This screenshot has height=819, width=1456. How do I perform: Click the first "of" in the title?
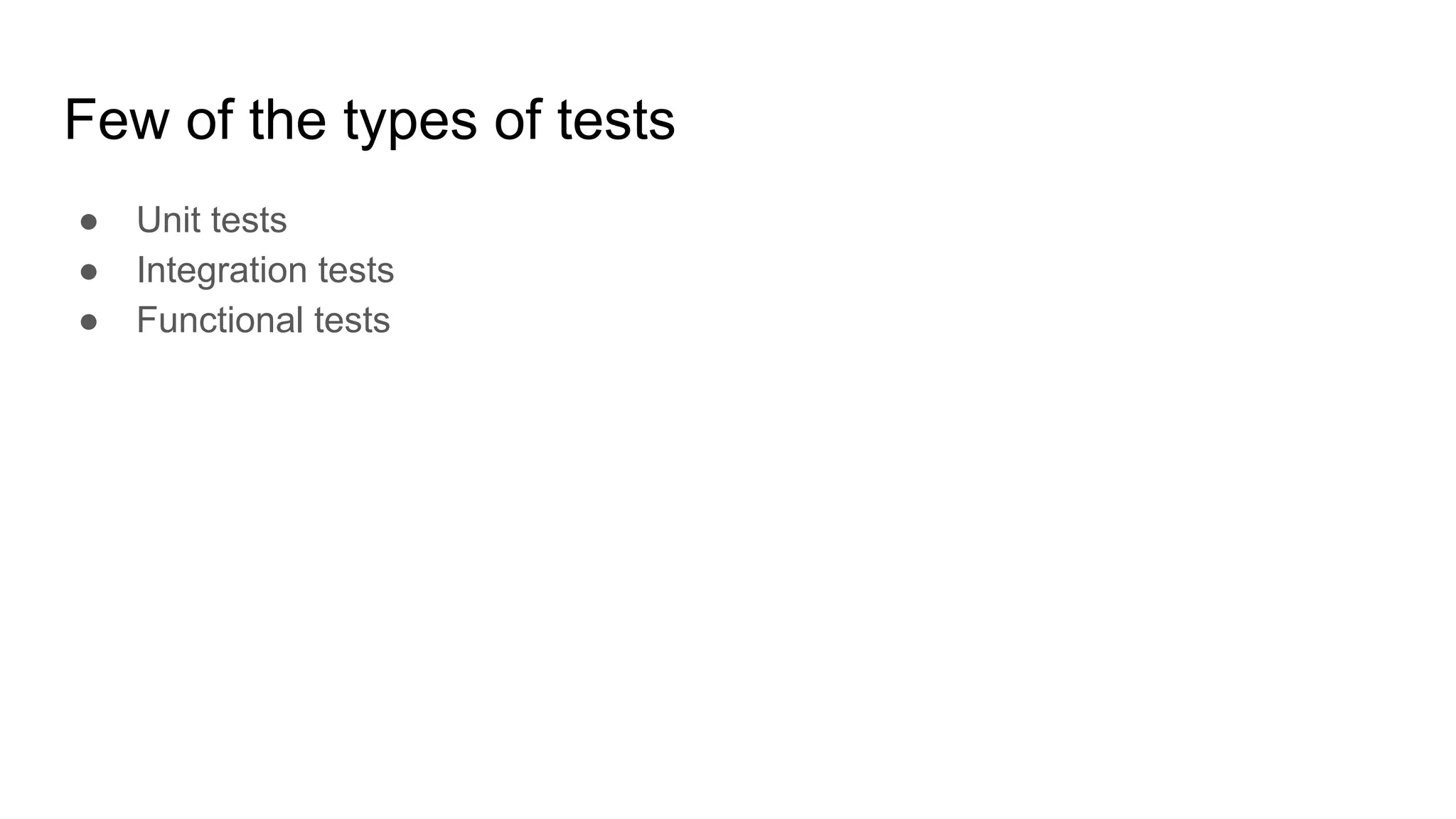point(209,120)
